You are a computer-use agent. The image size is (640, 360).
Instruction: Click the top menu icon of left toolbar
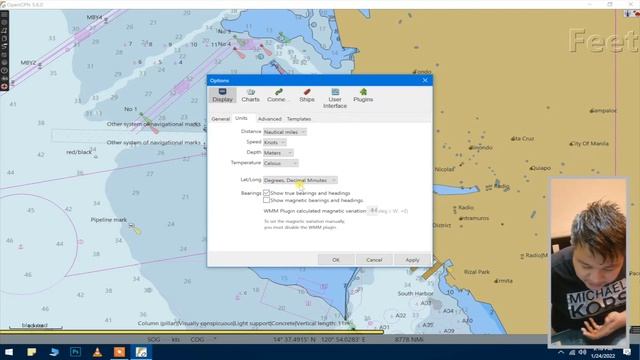click(4, 15)
